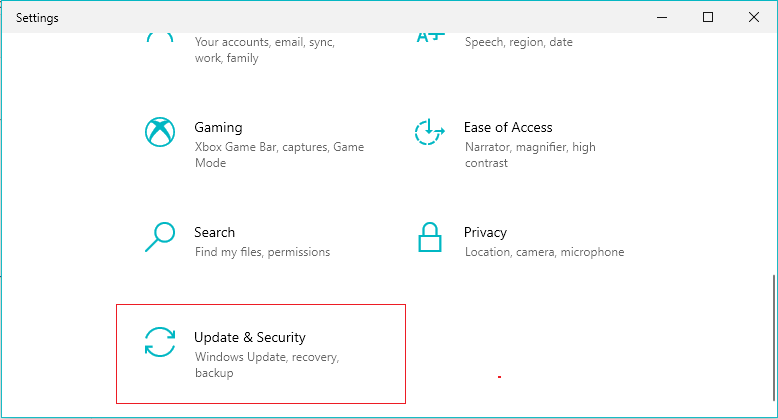This screenshot has width=778, height=419.
Task: Click the Ease of Access dashed-clock icon
Action: point(429,133)
